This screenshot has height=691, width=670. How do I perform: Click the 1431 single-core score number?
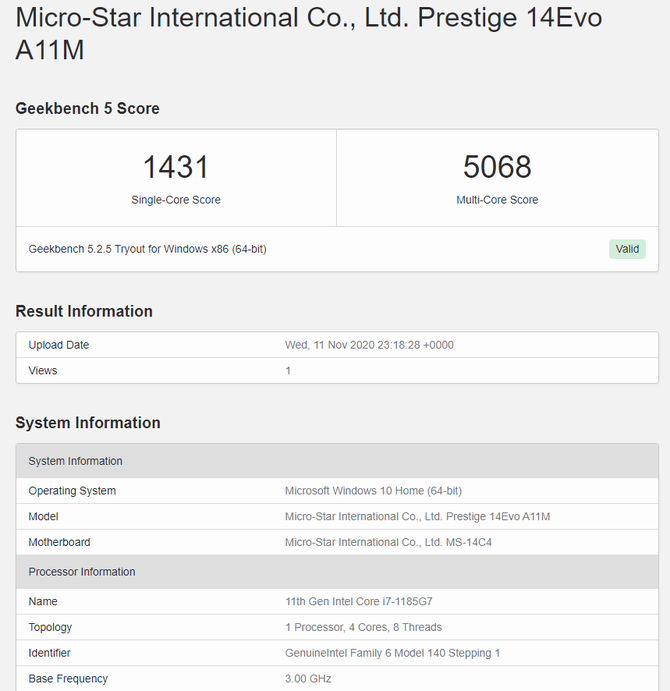(176, 167)
